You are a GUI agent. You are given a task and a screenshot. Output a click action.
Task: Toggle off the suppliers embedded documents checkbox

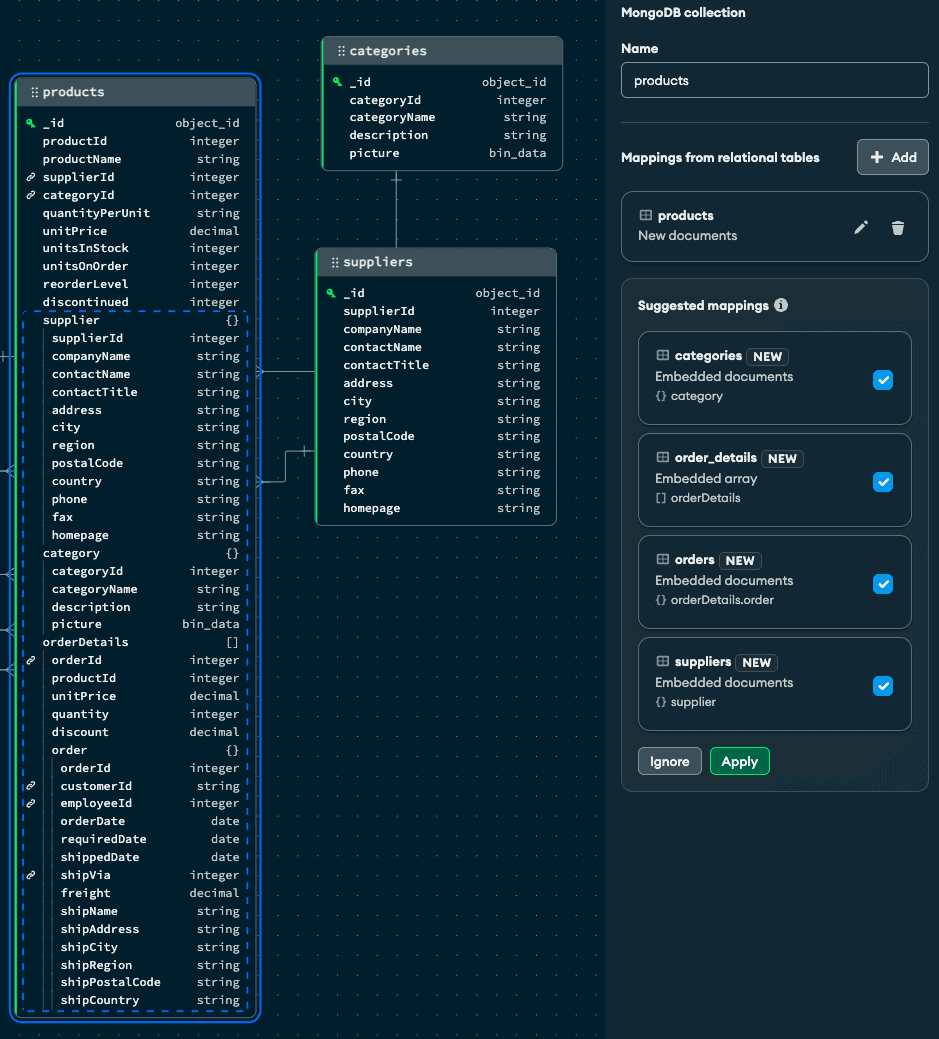[883, 685]
